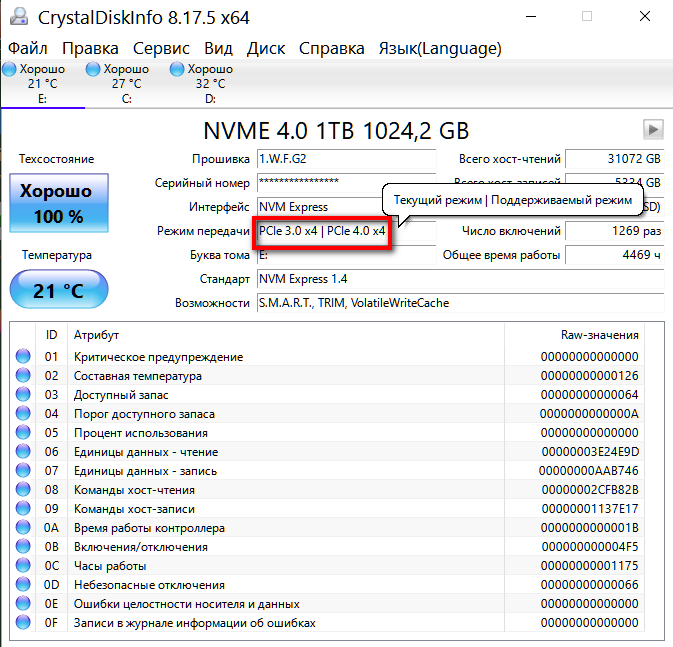
Task: Click the Возможности field with TRIM
Action: (x=460, y=303)
